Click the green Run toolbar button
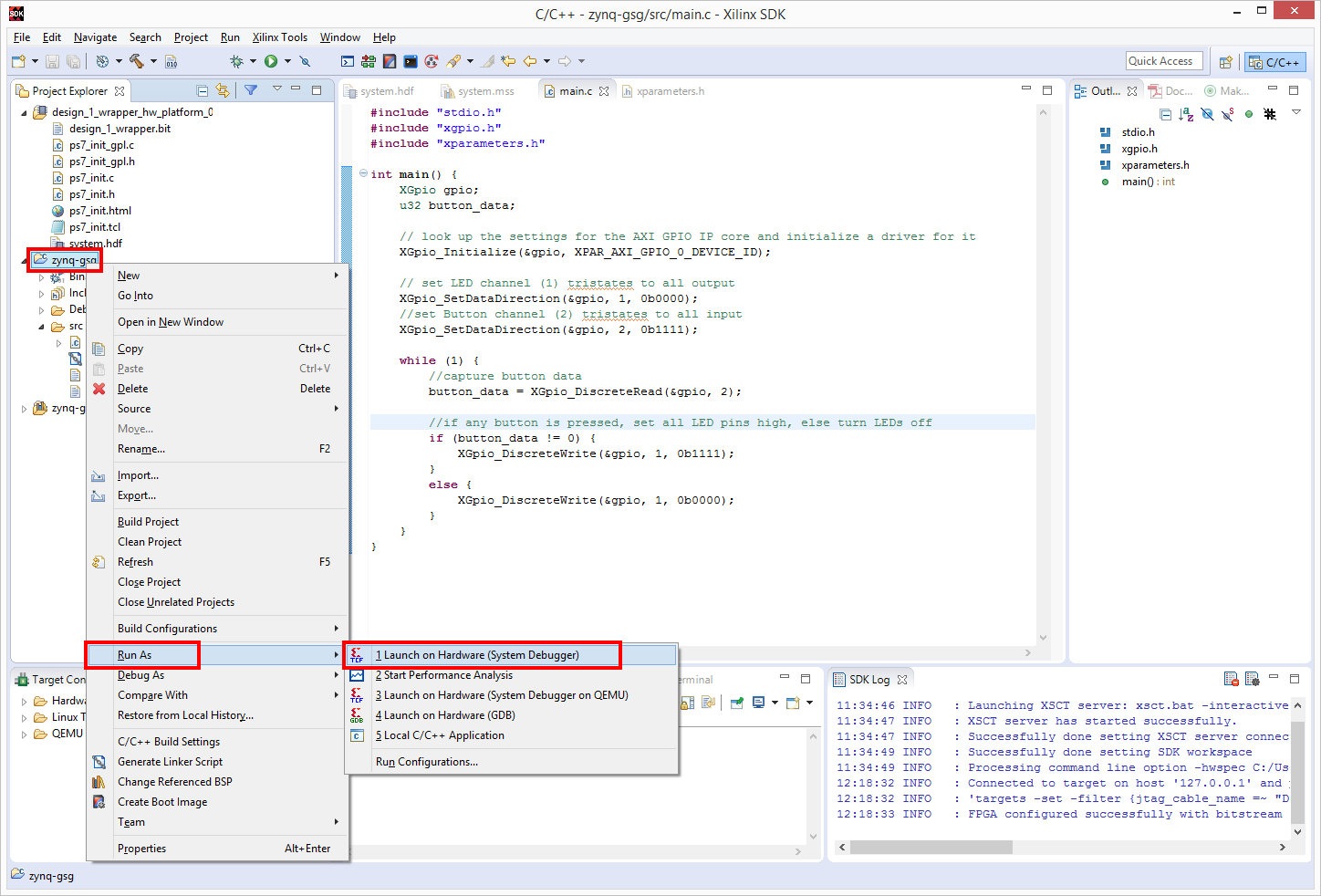The height and width of the screenshot is (896, 1321). [271, 61]
